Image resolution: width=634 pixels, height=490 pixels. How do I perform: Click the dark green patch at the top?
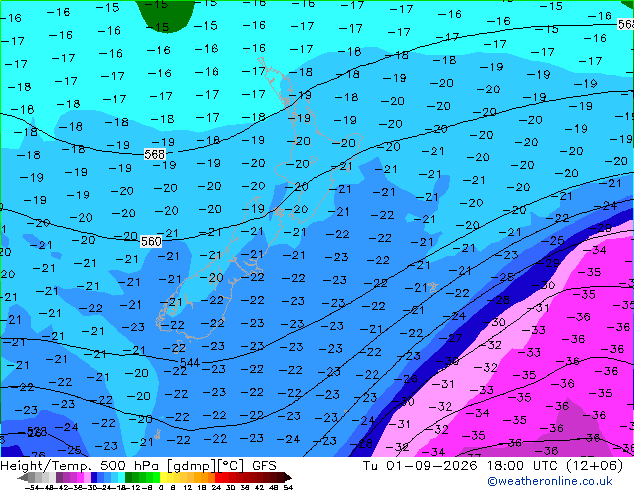165,14
